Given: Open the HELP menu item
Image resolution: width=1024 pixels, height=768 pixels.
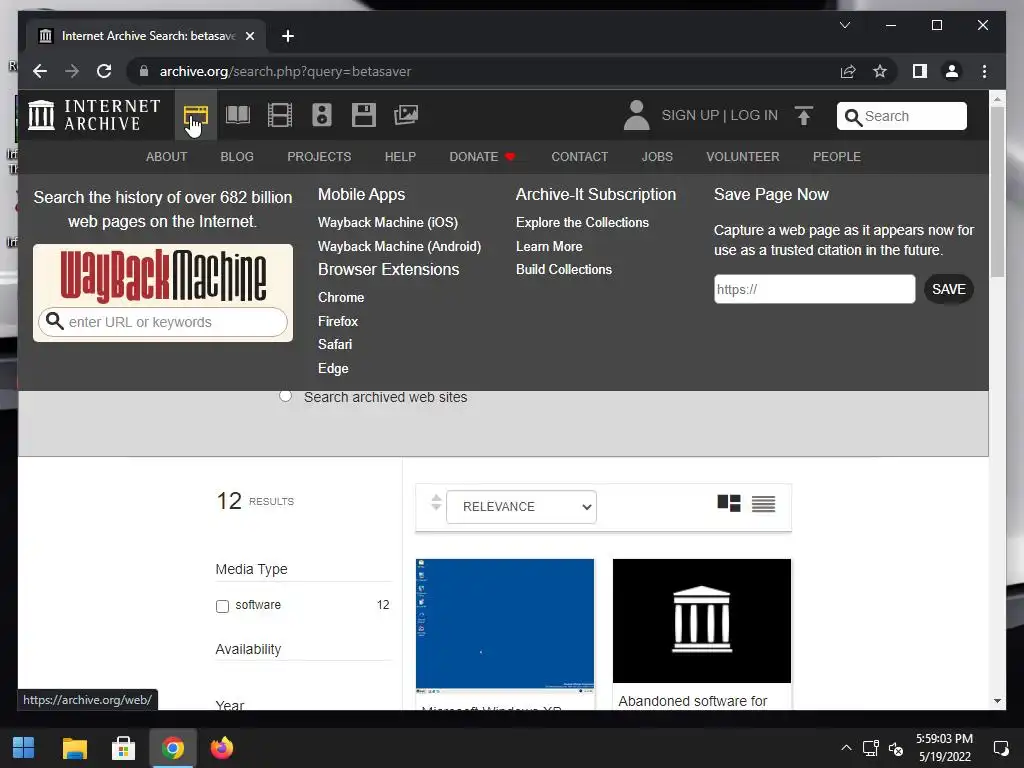Looking at the screenshot, I should pos(400,157).
